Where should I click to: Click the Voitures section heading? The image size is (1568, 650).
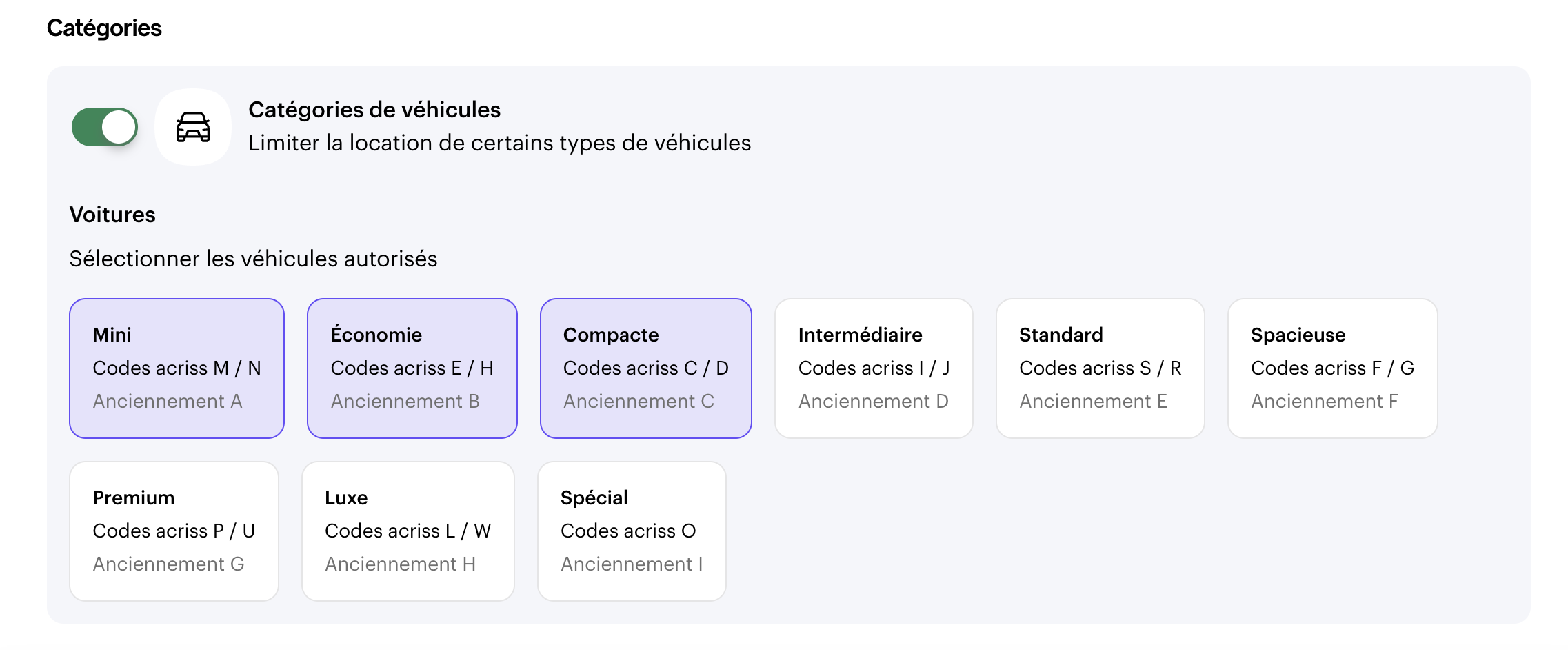112,215
